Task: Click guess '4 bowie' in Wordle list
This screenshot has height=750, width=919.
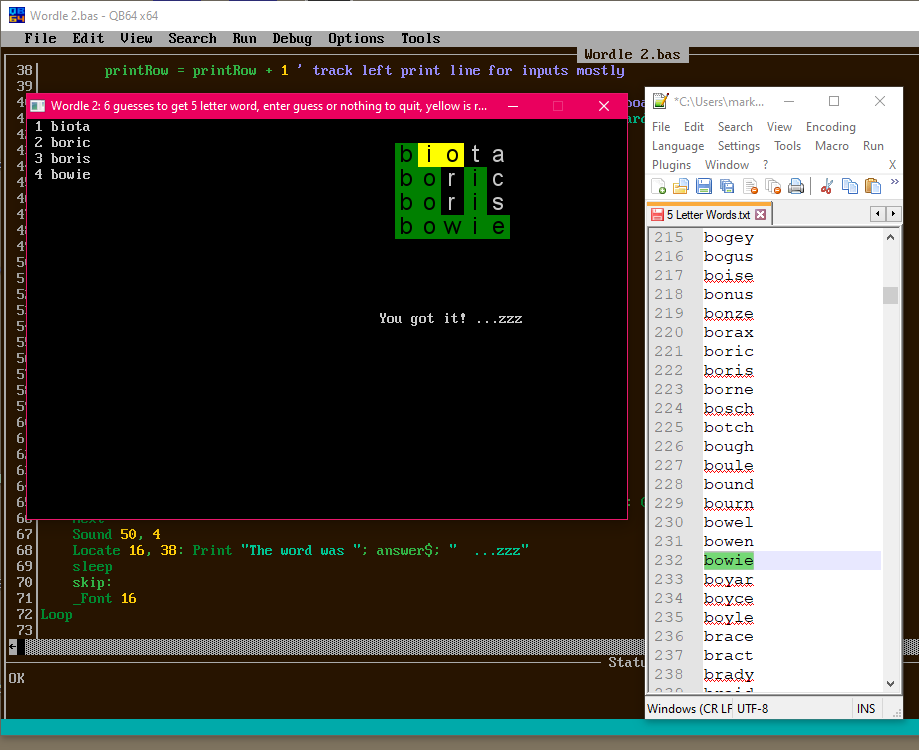Action: pyautogui.click(x=62, y=175)
